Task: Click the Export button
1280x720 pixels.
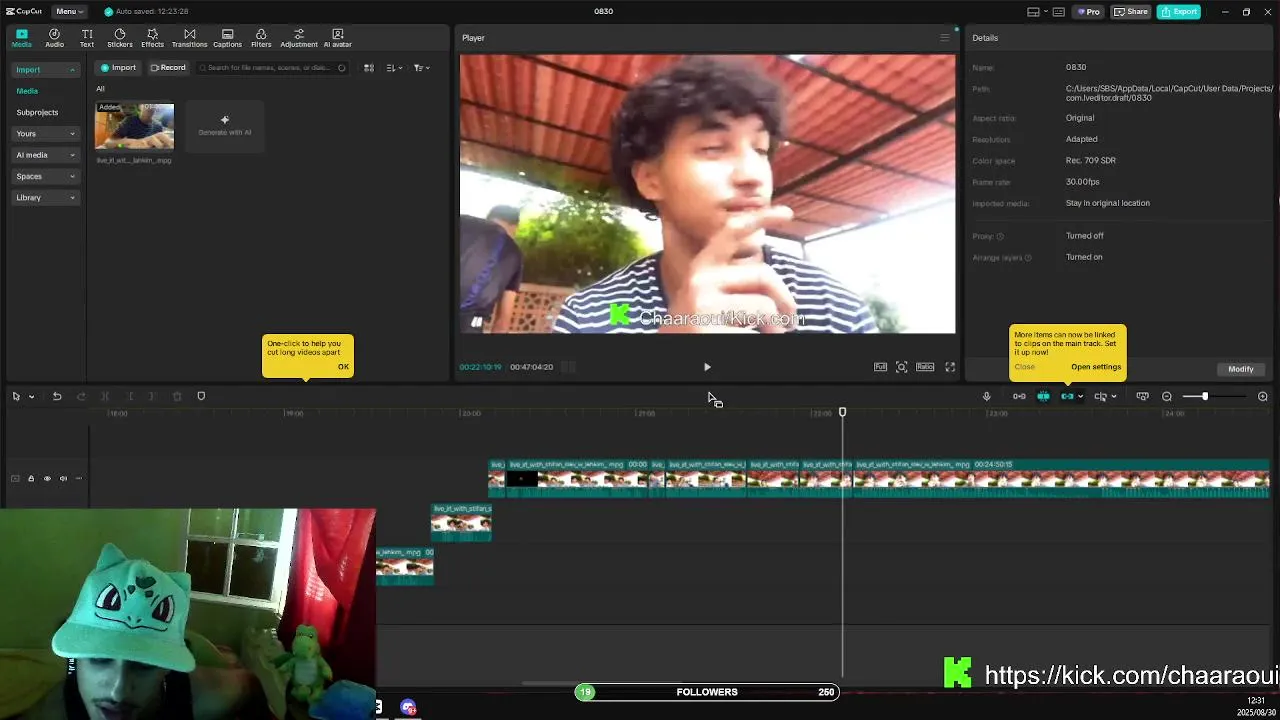Action: point(1179,12)
